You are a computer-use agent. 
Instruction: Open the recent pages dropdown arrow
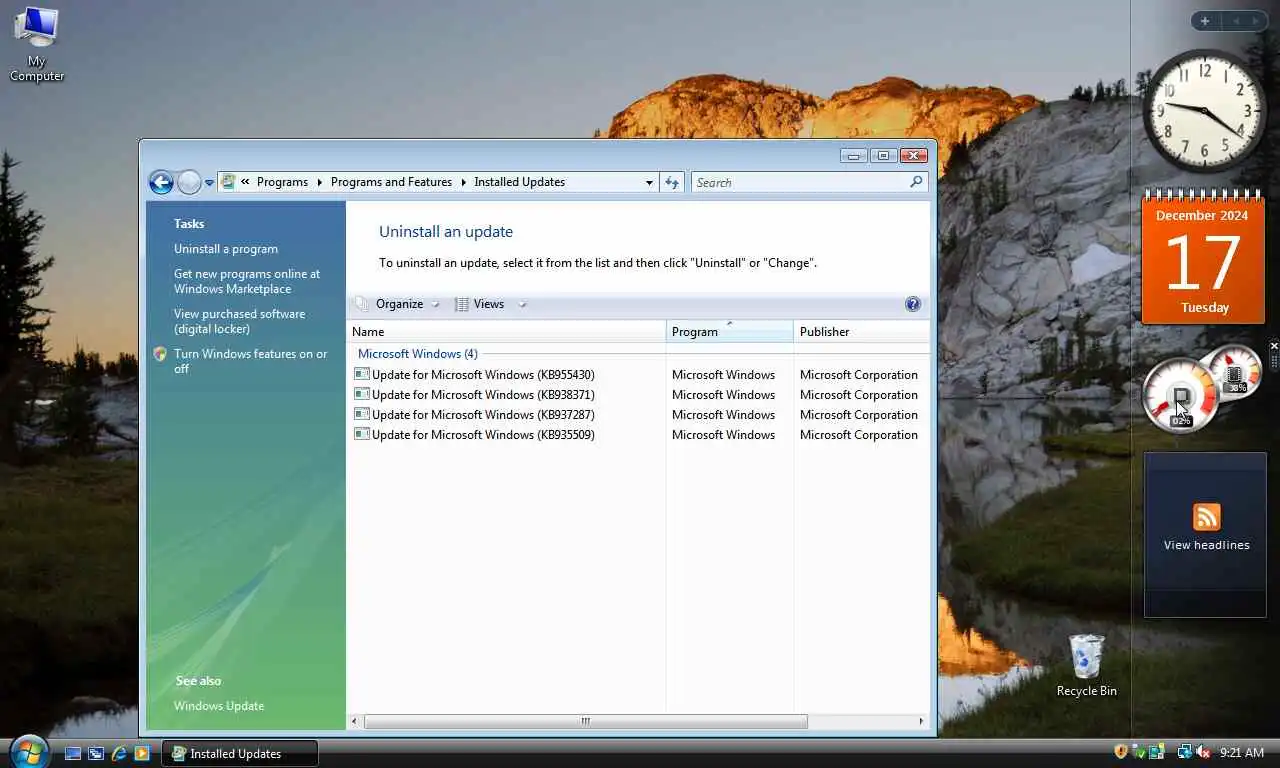coord(209,183)
